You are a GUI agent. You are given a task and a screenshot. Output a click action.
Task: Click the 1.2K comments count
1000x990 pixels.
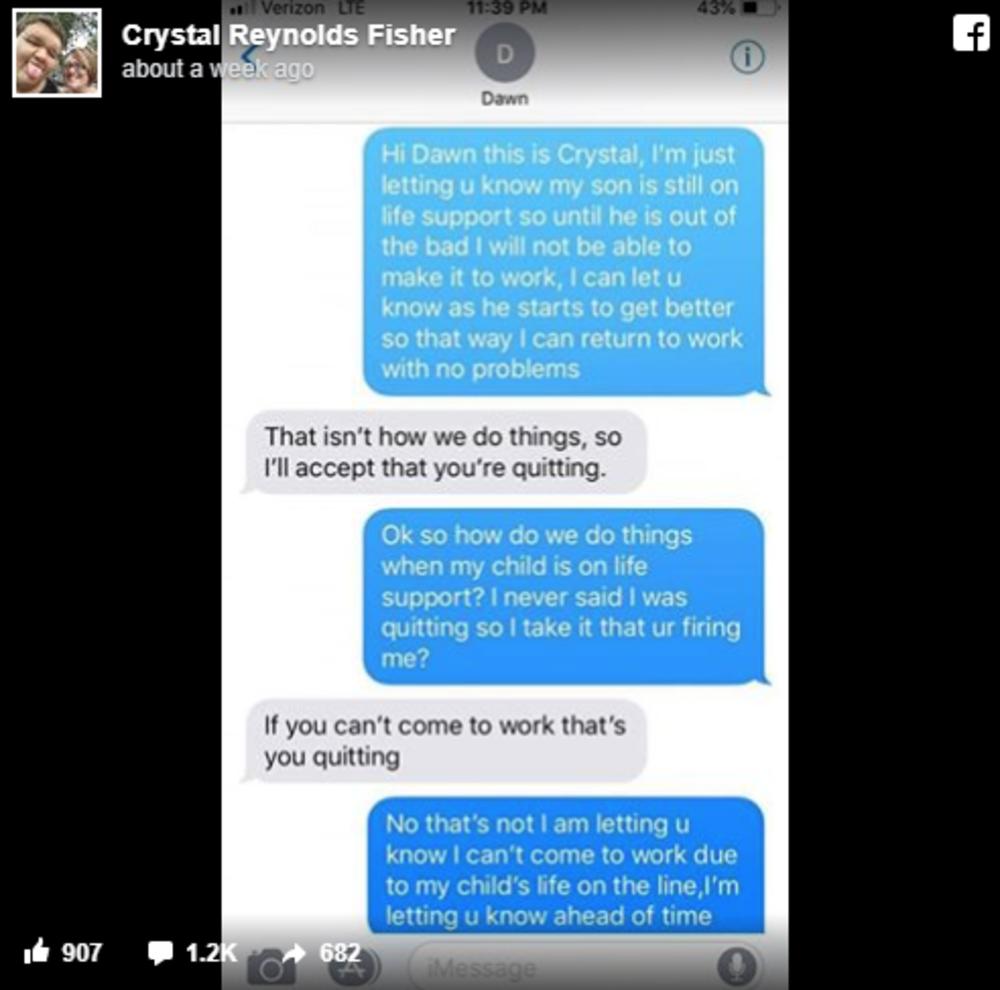coord(211,952)
